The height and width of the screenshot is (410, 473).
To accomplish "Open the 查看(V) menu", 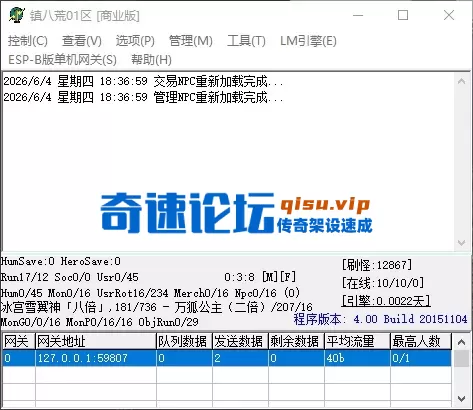I will click(82, 41).
